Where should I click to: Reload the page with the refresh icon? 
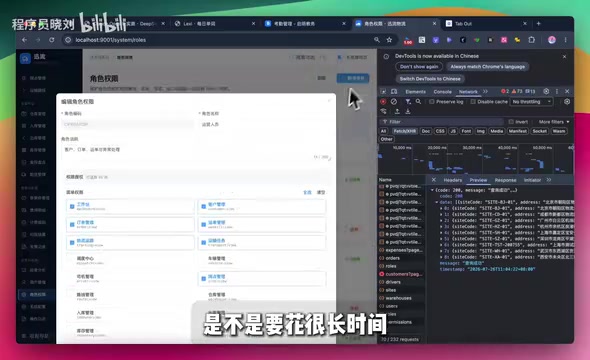(52, 40)
